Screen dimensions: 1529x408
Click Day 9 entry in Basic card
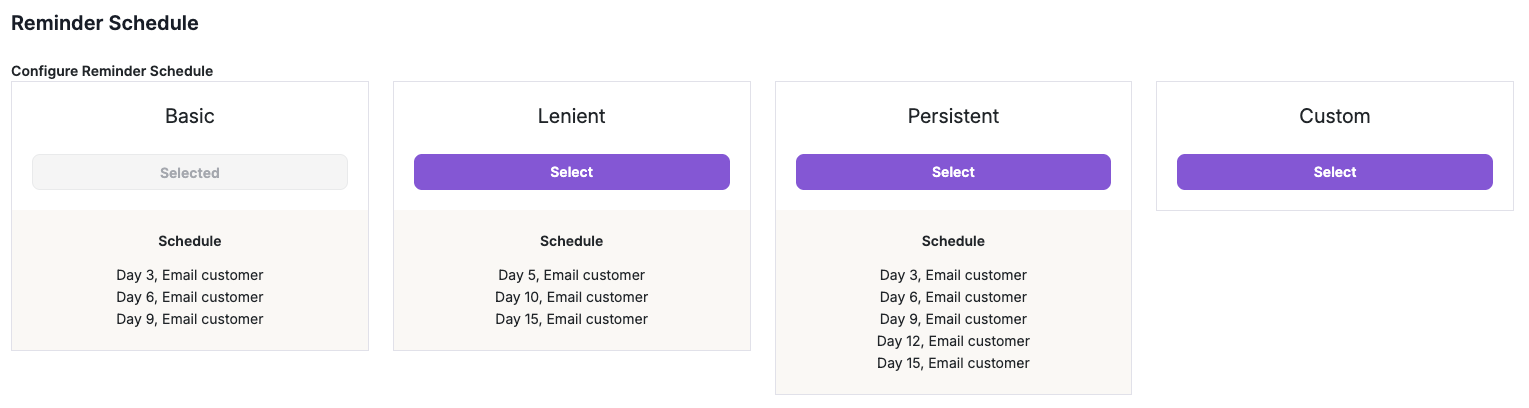click(190, 319)
